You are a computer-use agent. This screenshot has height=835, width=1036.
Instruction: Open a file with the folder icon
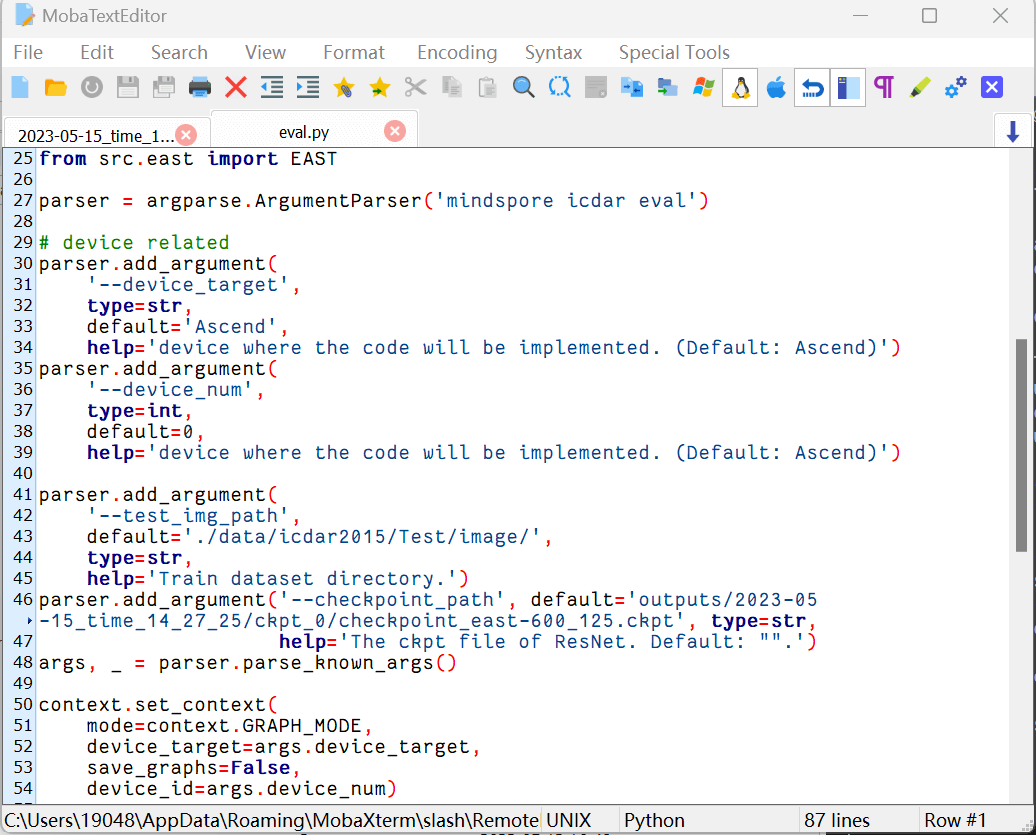[56, 87]
